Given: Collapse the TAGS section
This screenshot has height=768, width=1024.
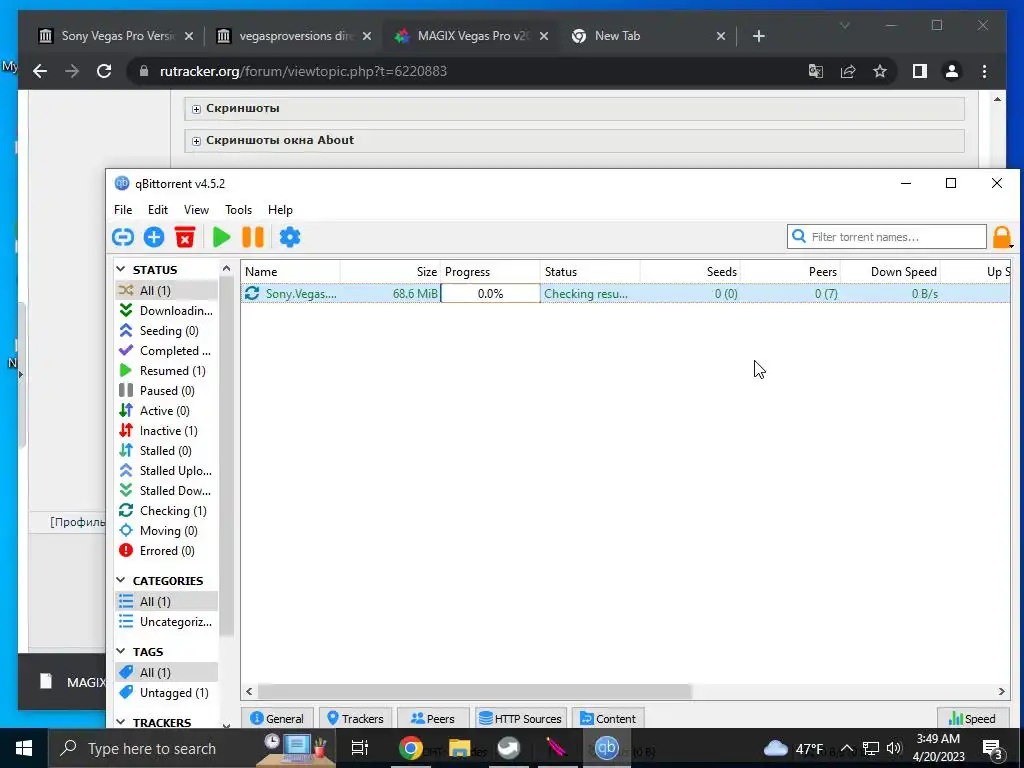Looking at the screenshot, I should pyautogui.click(x=121, y=652).
